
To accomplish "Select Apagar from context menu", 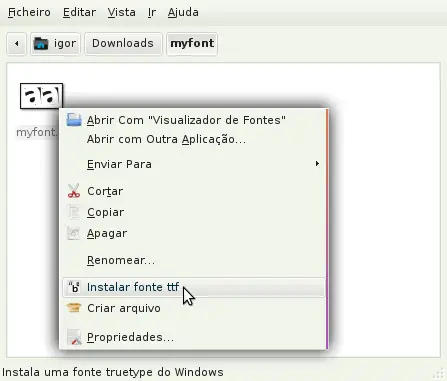I will (x=193, y=233).
